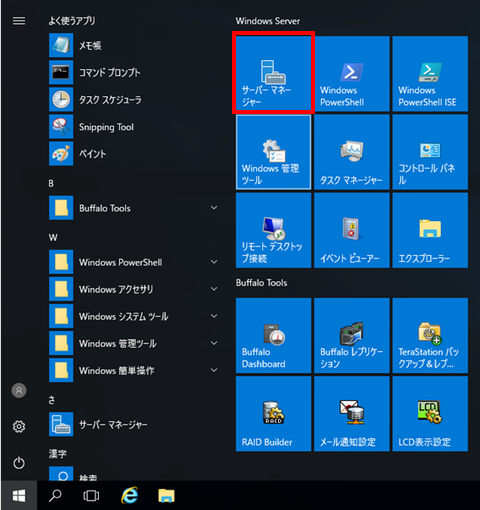This screenshot has width=480, height=510.
Task: Click the Windows Server group title
Action: click(x=268, y=21)
